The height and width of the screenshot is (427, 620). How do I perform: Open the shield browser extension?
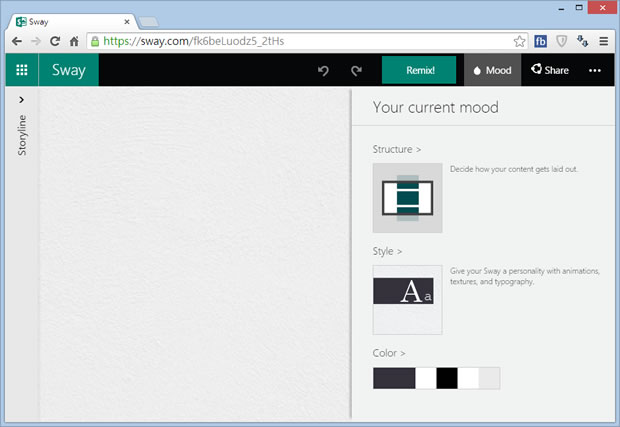(x=561, y=41)
